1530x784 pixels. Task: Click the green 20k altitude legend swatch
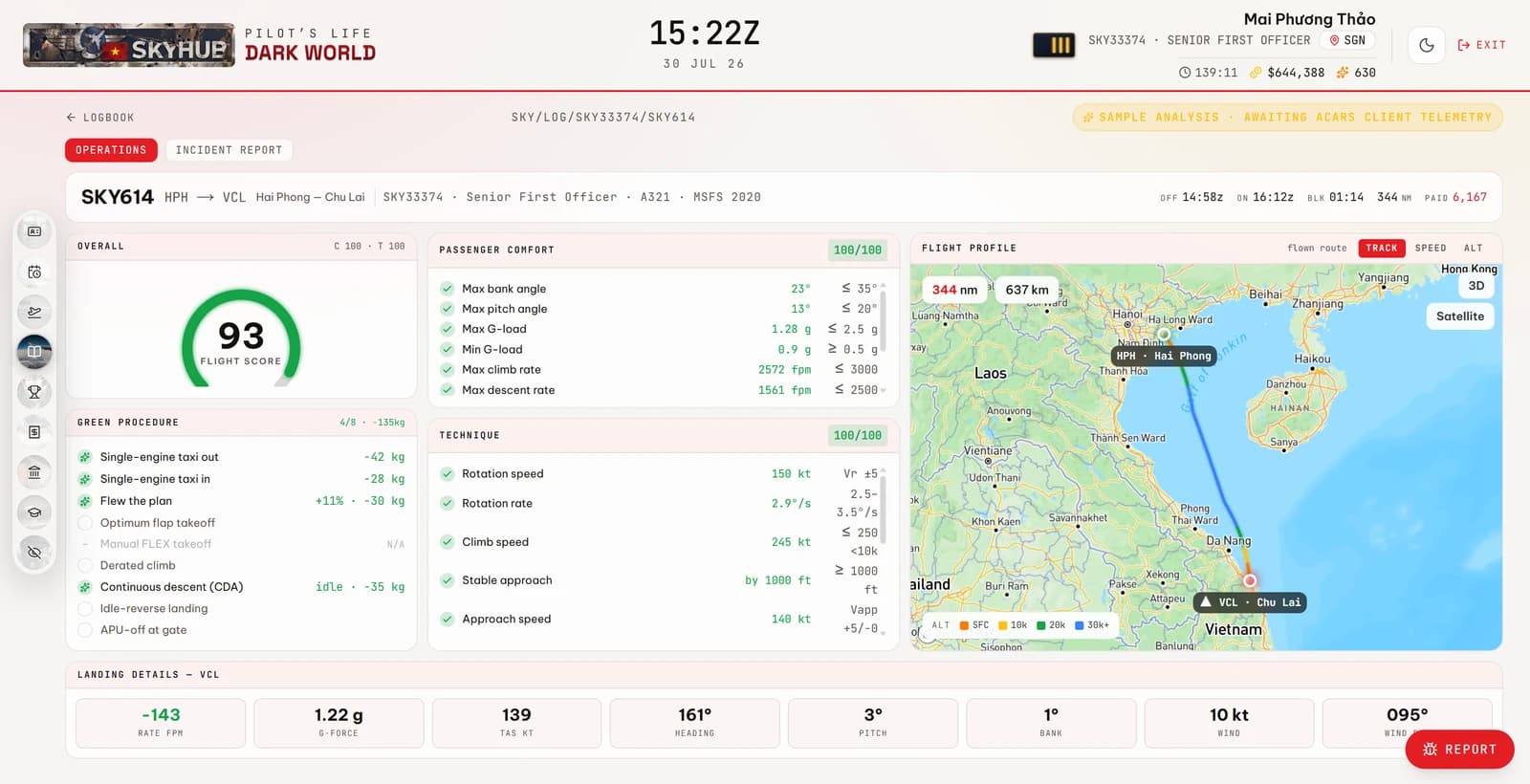[x=1041, y=625]
